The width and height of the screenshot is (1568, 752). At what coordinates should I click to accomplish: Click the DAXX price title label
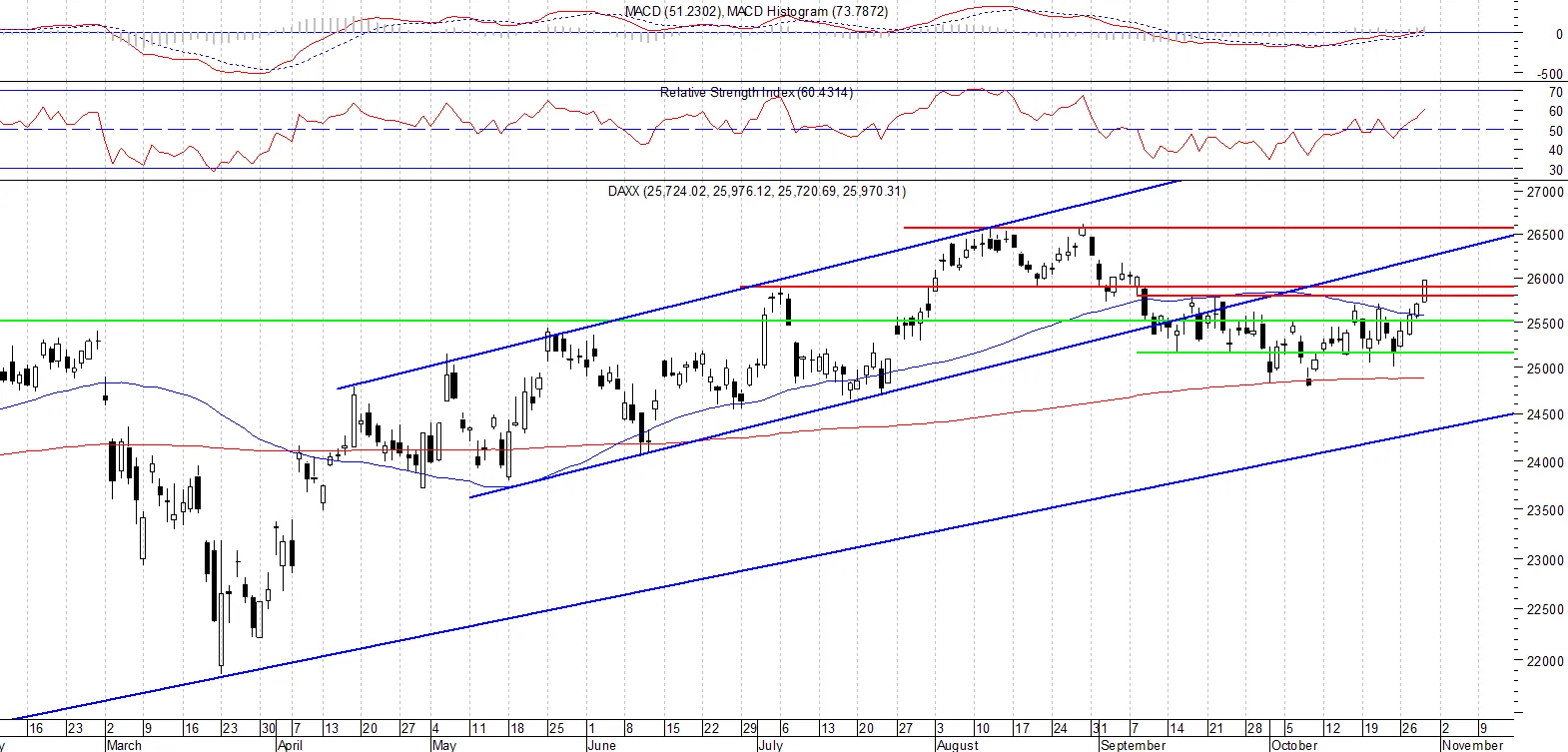point(757,191)
